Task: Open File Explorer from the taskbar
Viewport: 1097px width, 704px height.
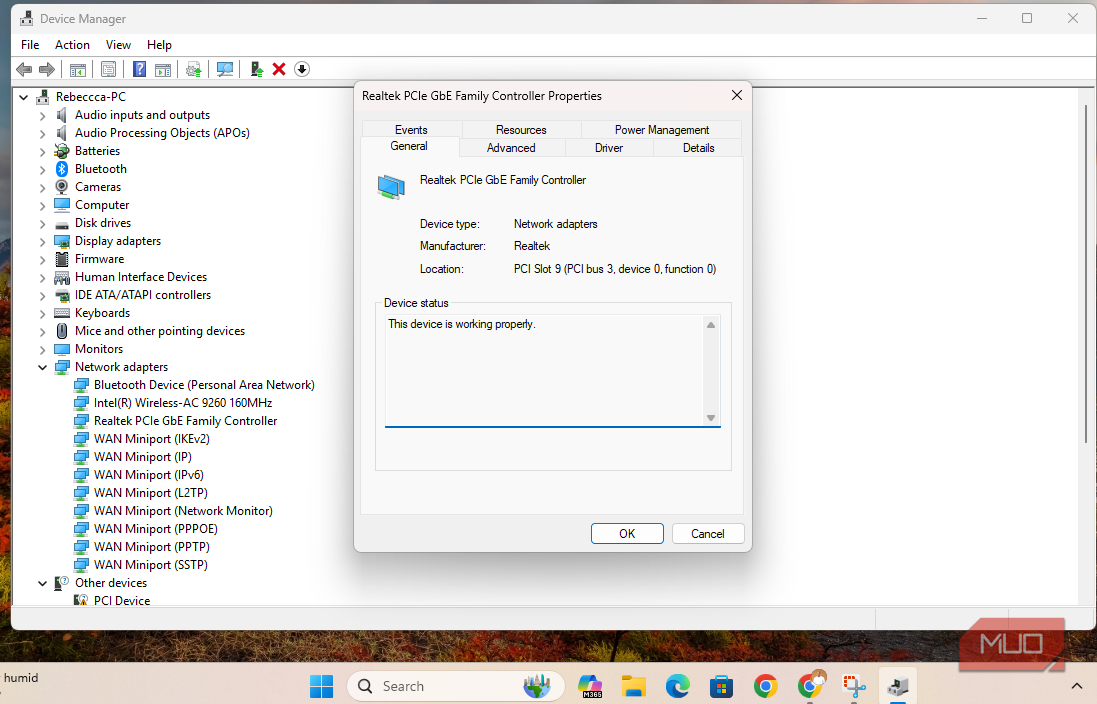Action: 633,686
